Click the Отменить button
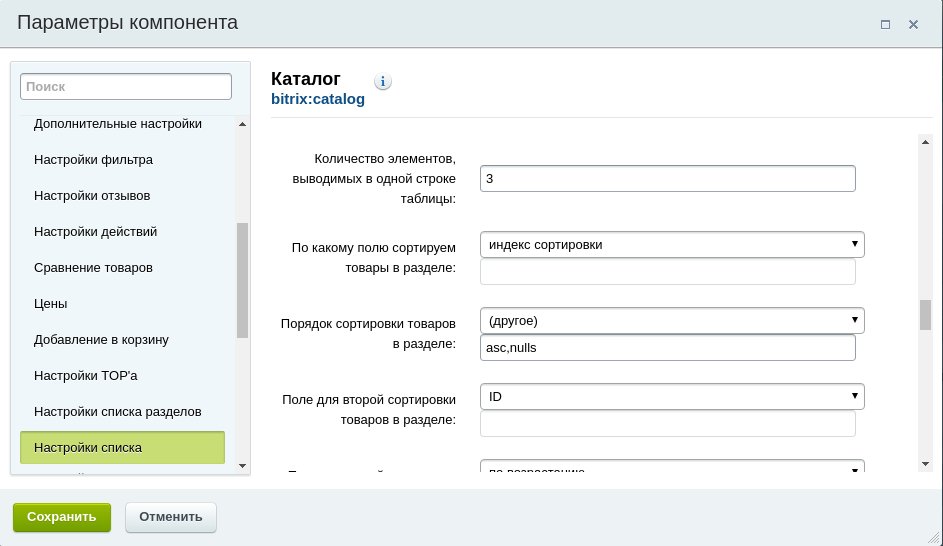Viewport: 943px width, 546px height. 171,517
